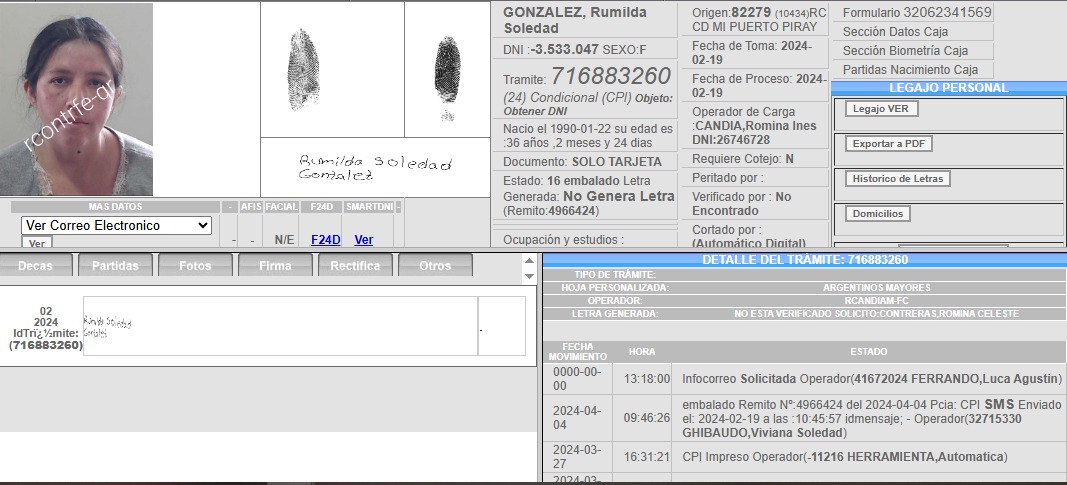Select Sección Datos Caja
This screenshot has height=485, width=1067.
point(895,32)
